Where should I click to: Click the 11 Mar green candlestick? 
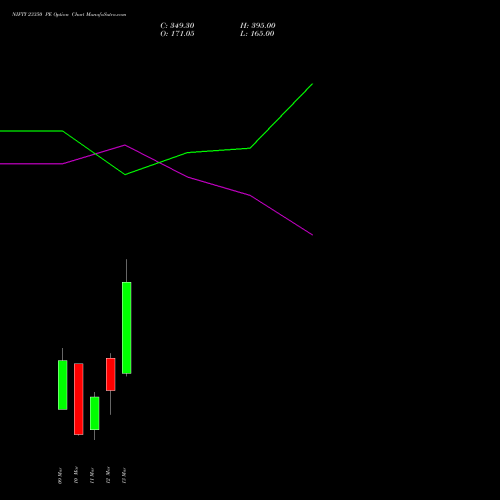(94, 413)
